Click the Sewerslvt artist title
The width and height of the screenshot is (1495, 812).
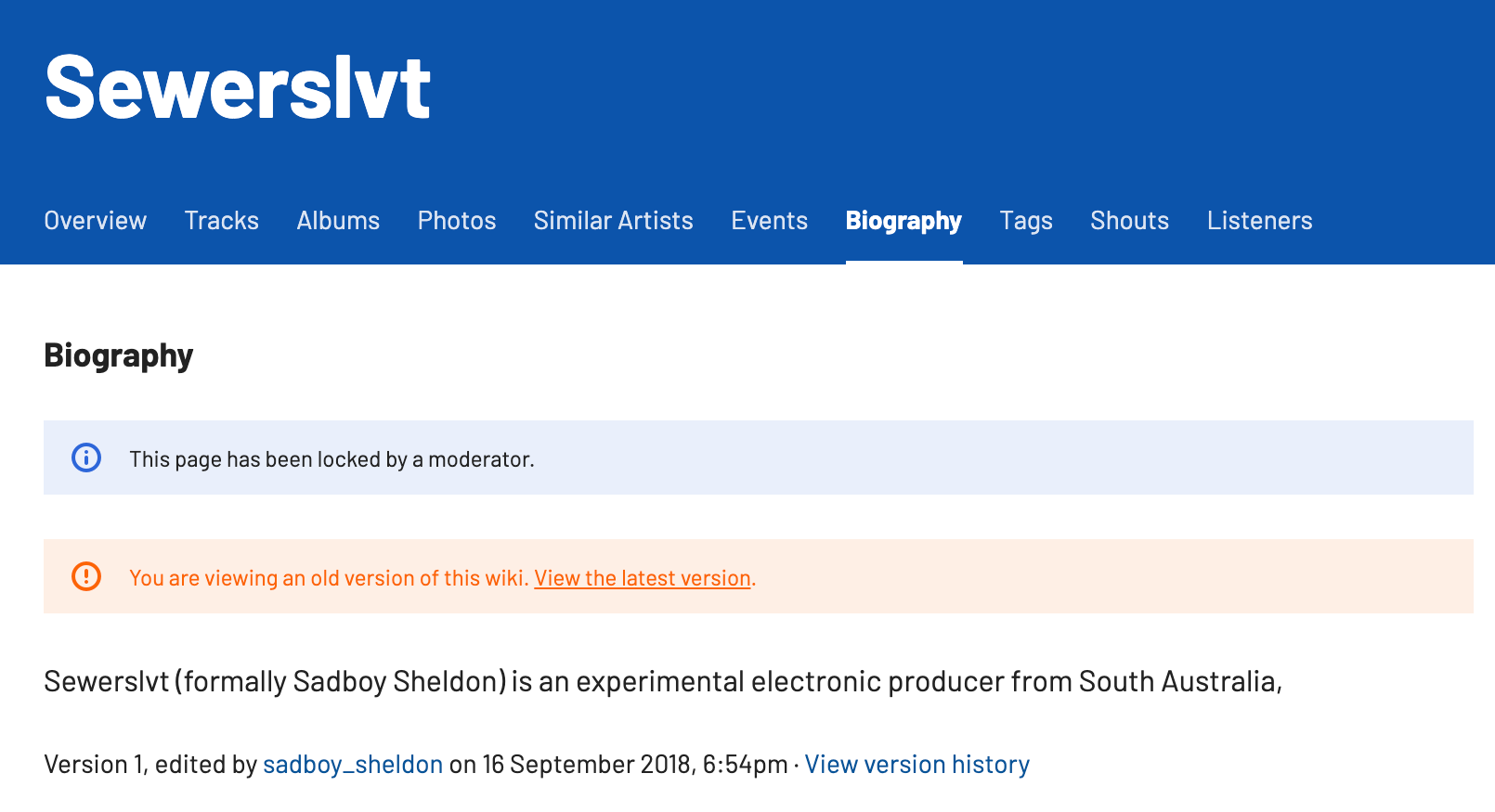point(238,87)
